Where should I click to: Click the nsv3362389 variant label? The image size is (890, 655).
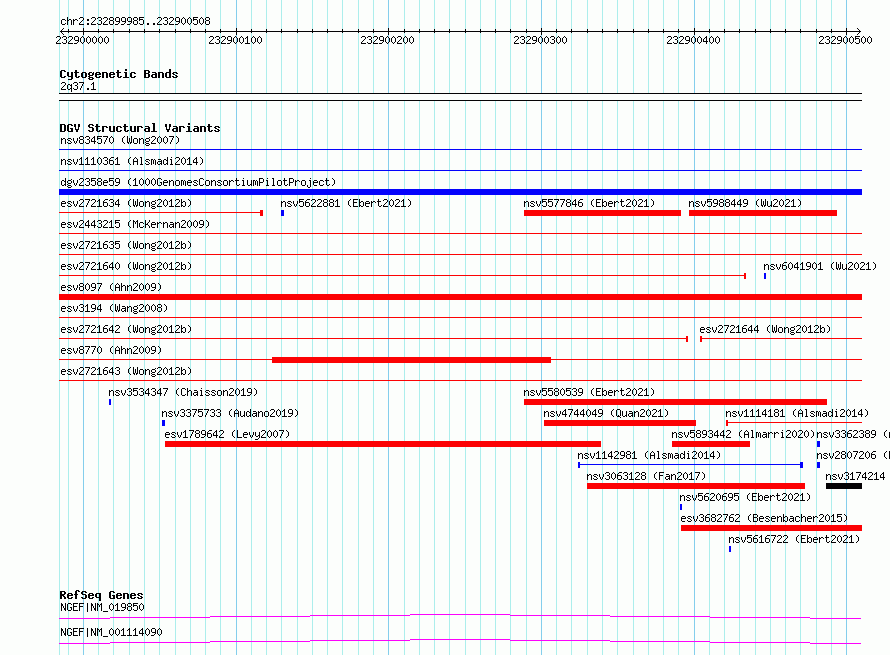[853, 434]
